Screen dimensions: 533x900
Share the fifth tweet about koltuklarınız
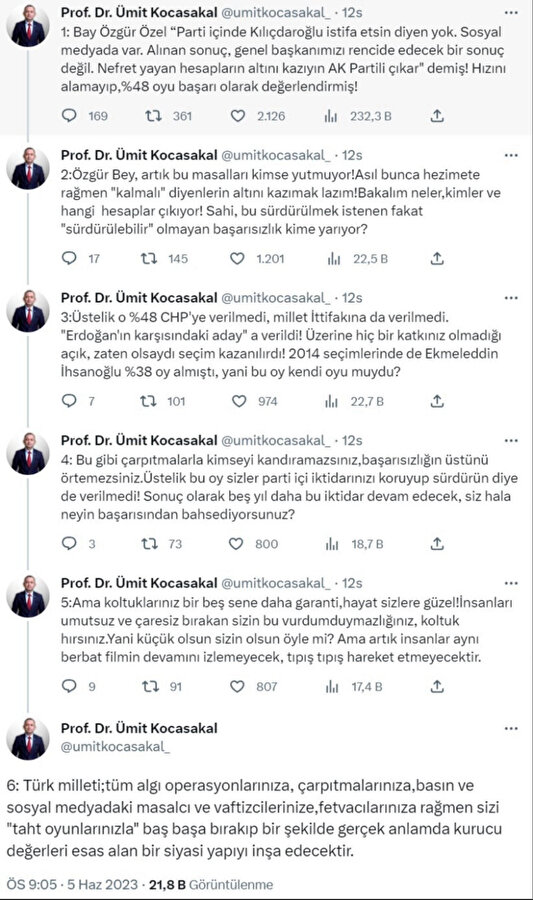tap(437, 686)
